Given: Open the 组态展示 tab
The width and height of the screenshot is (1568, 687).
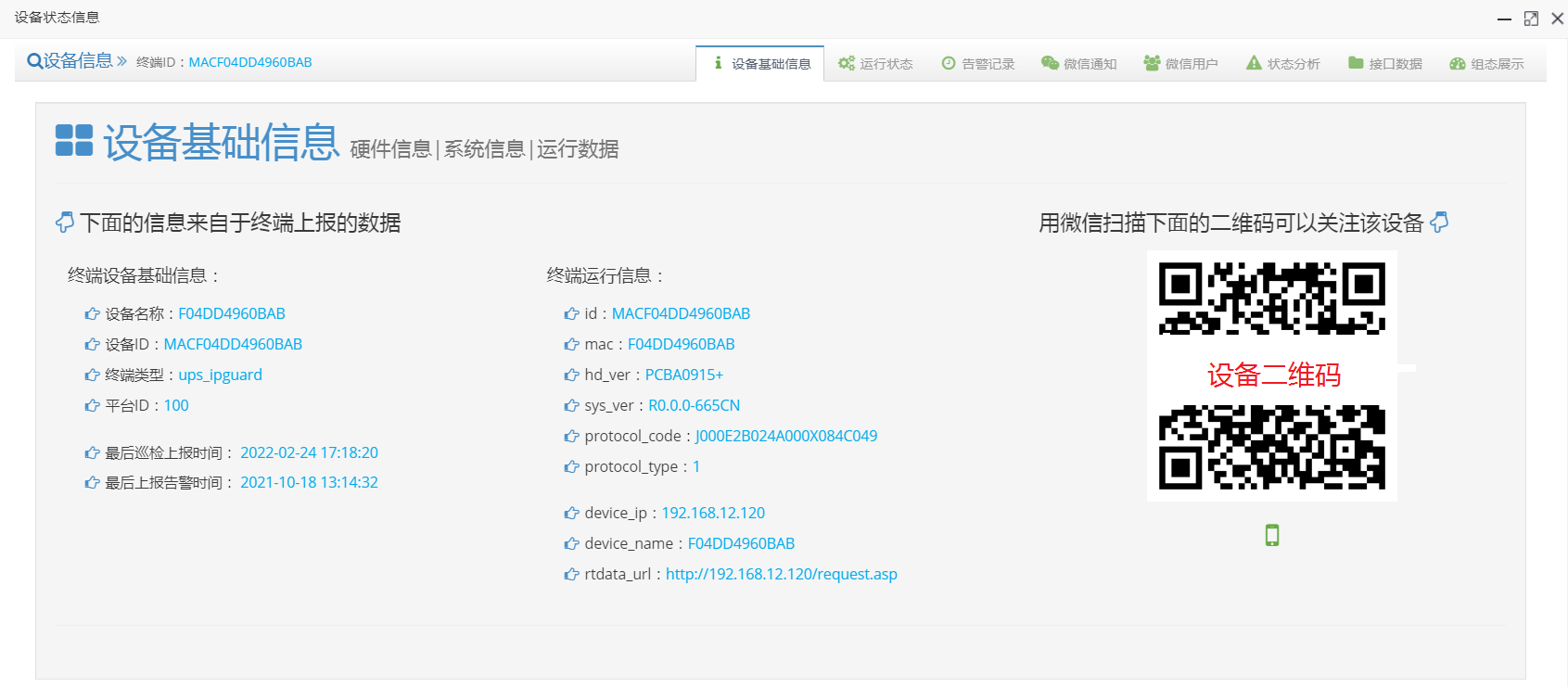Looking at the screenshot, I should coord(1487,64).
